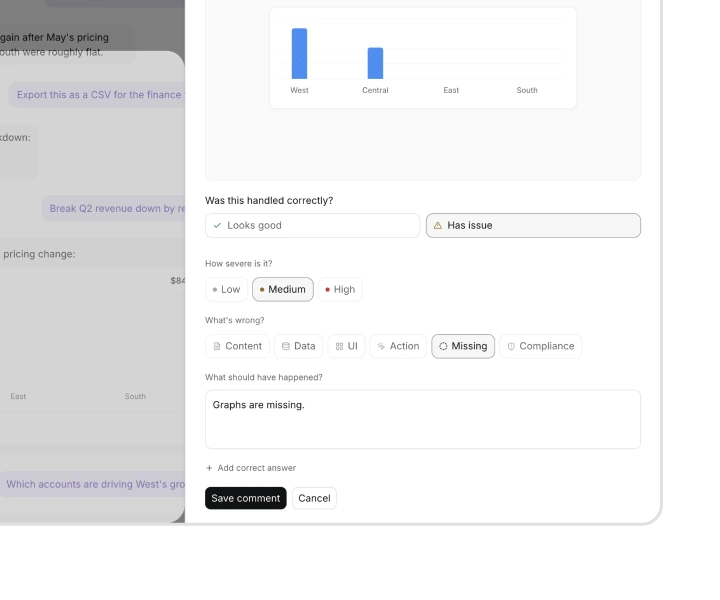Click the Central bar in chart

[375, 63]
